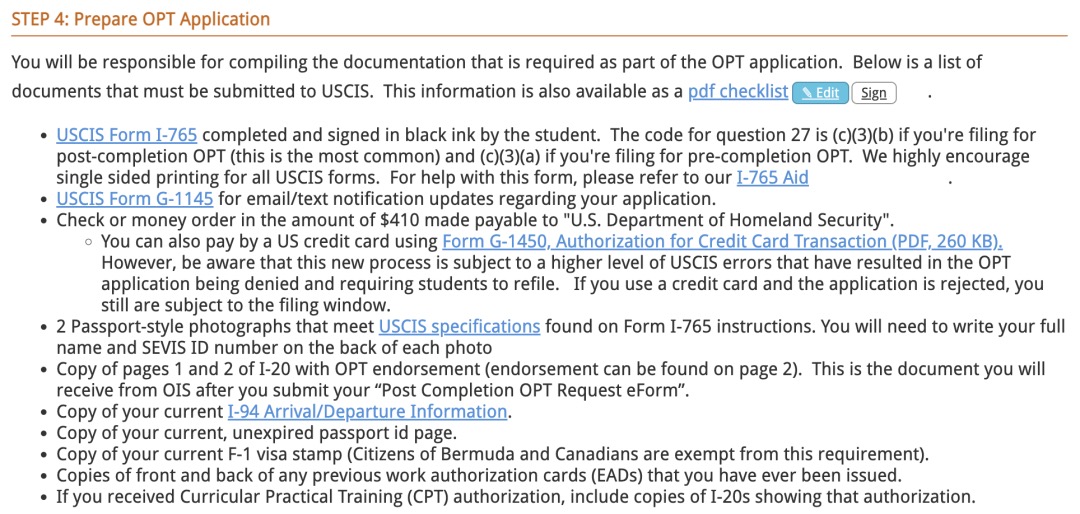1080x514 pixels.
Task: Click the Curricular Practical Training (CPT) bullet
Action: pos(516,497)
